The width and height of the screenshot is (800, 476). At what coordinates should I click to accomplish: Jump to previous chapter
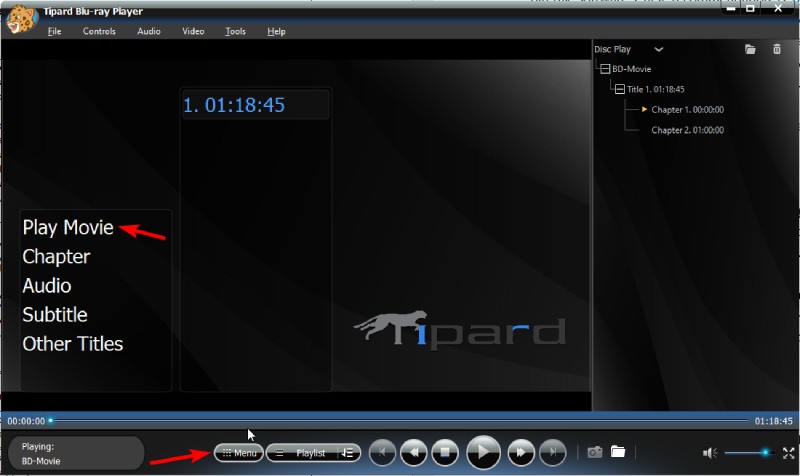tap(382, 452)
